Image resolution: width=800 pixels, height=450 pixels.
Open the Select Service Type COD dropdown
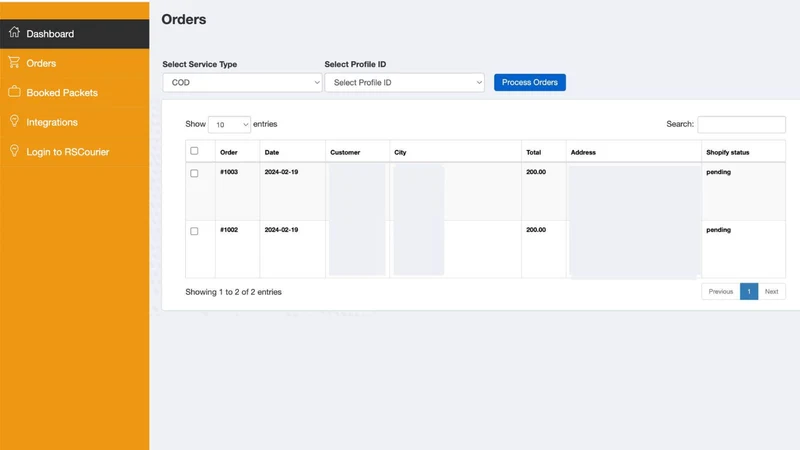click(x=242, y=83)
